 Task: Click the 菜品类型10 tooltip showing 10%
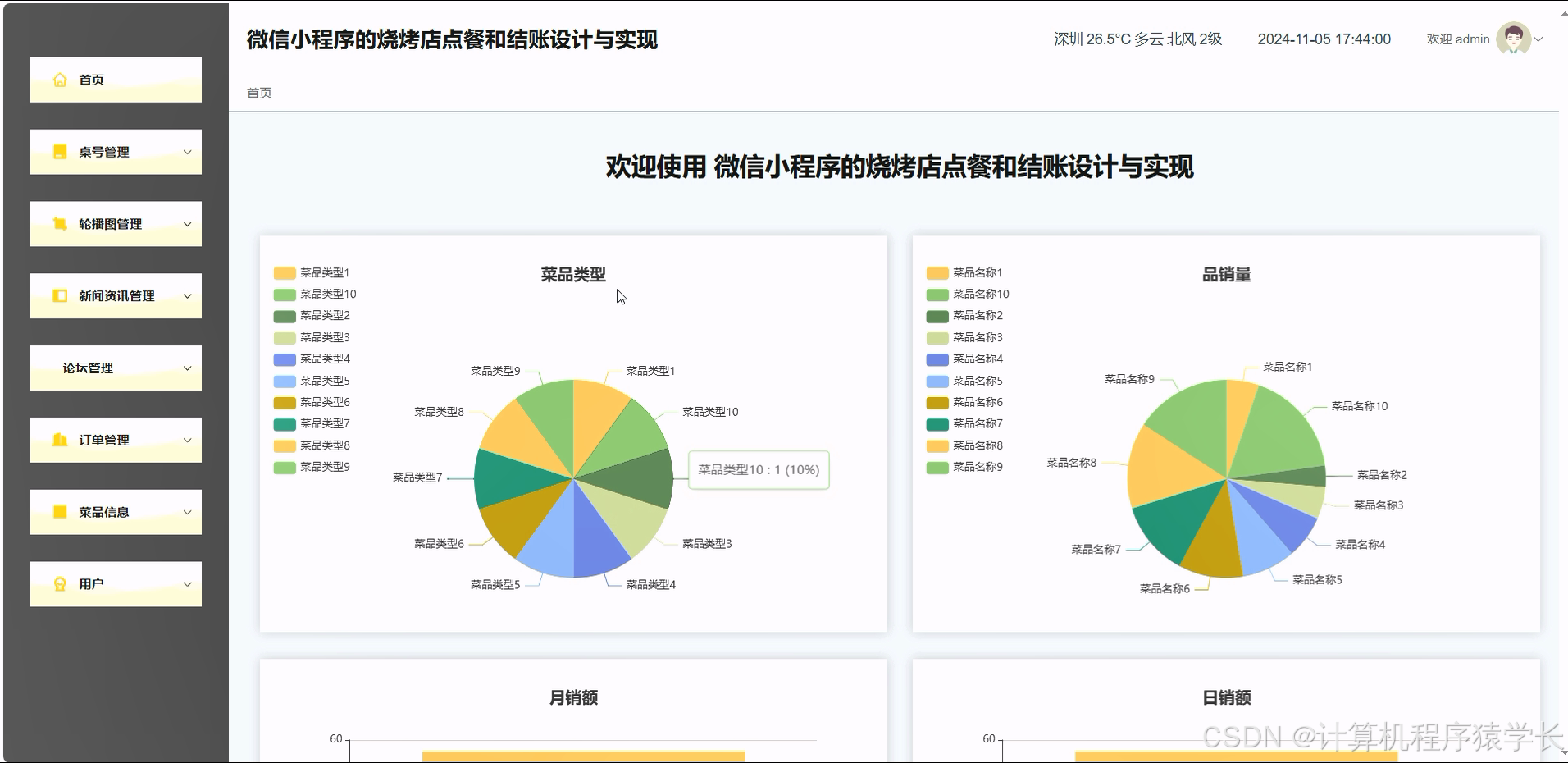pyautogui.click(x=758, y=470)
